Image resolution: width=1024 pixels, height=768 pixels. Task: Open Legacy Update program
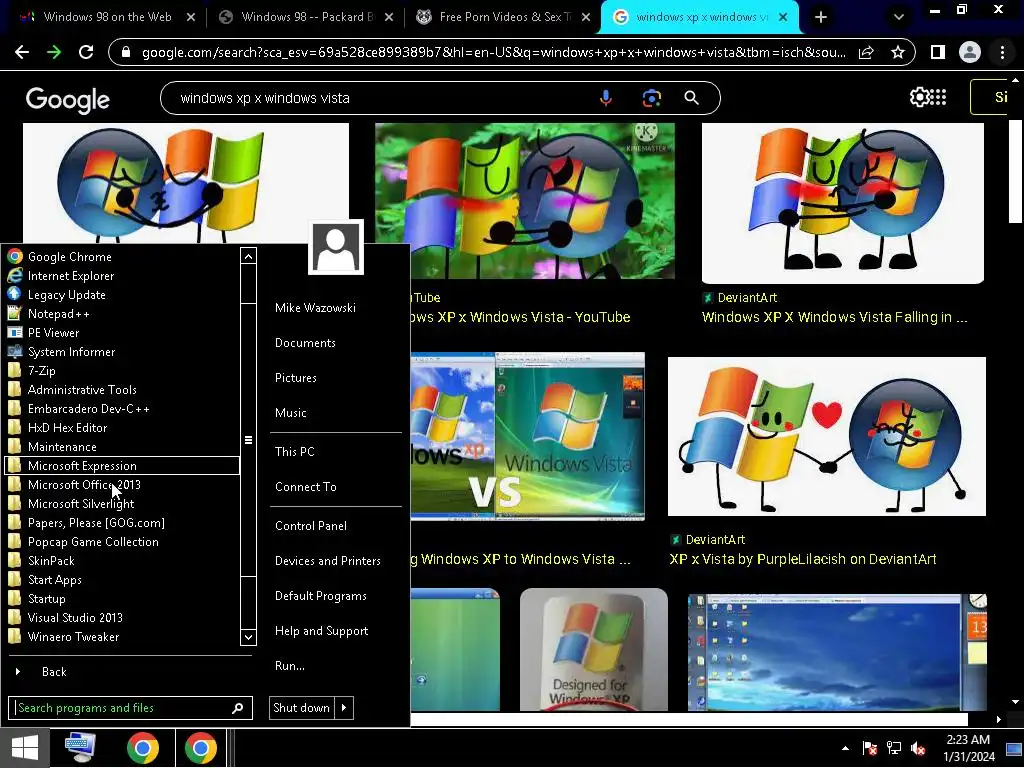tap(123, 295)
